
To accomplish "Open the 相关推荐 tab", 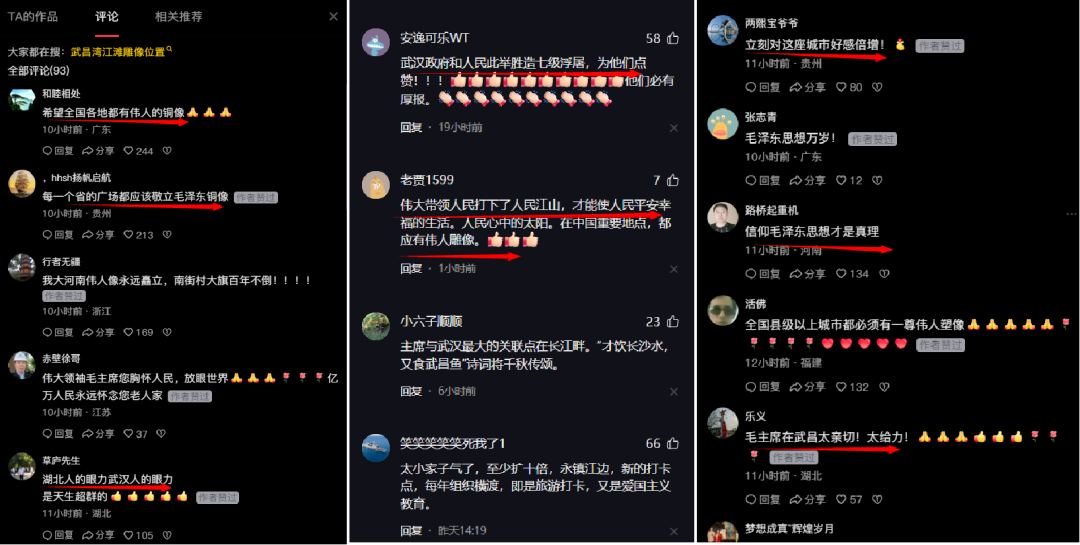I will point(179,17).
